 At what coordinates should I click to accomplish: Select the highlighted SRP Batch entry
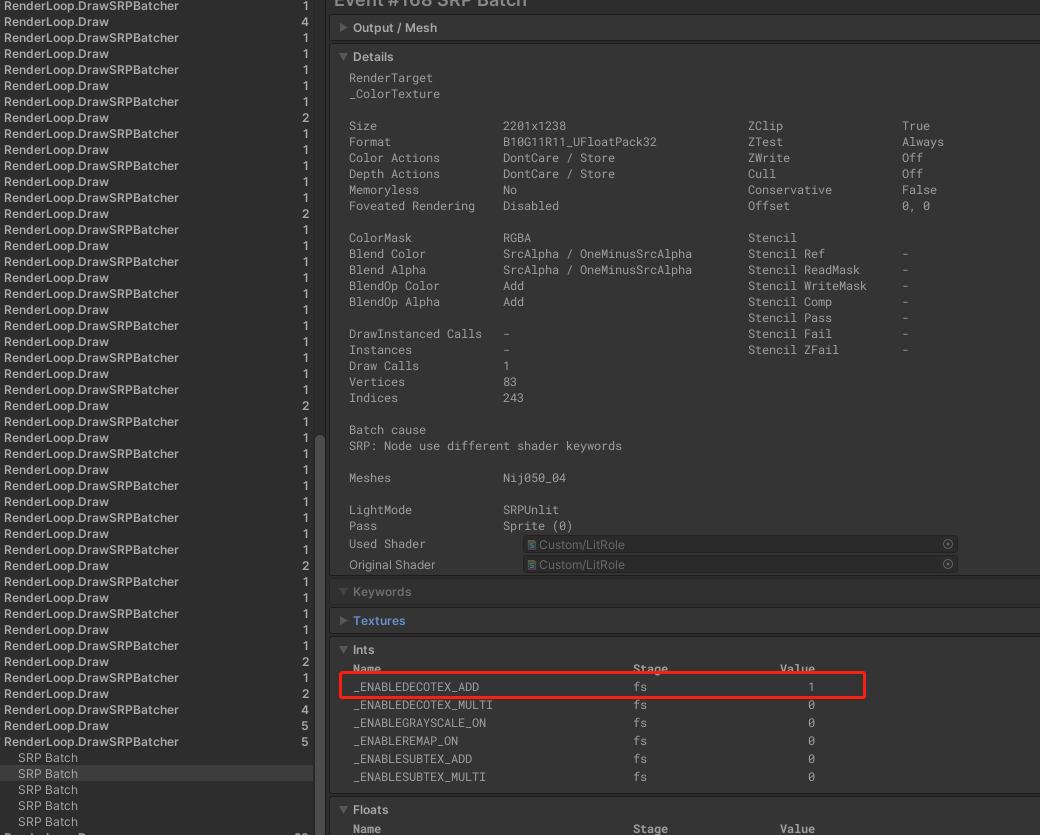(48, 774)
